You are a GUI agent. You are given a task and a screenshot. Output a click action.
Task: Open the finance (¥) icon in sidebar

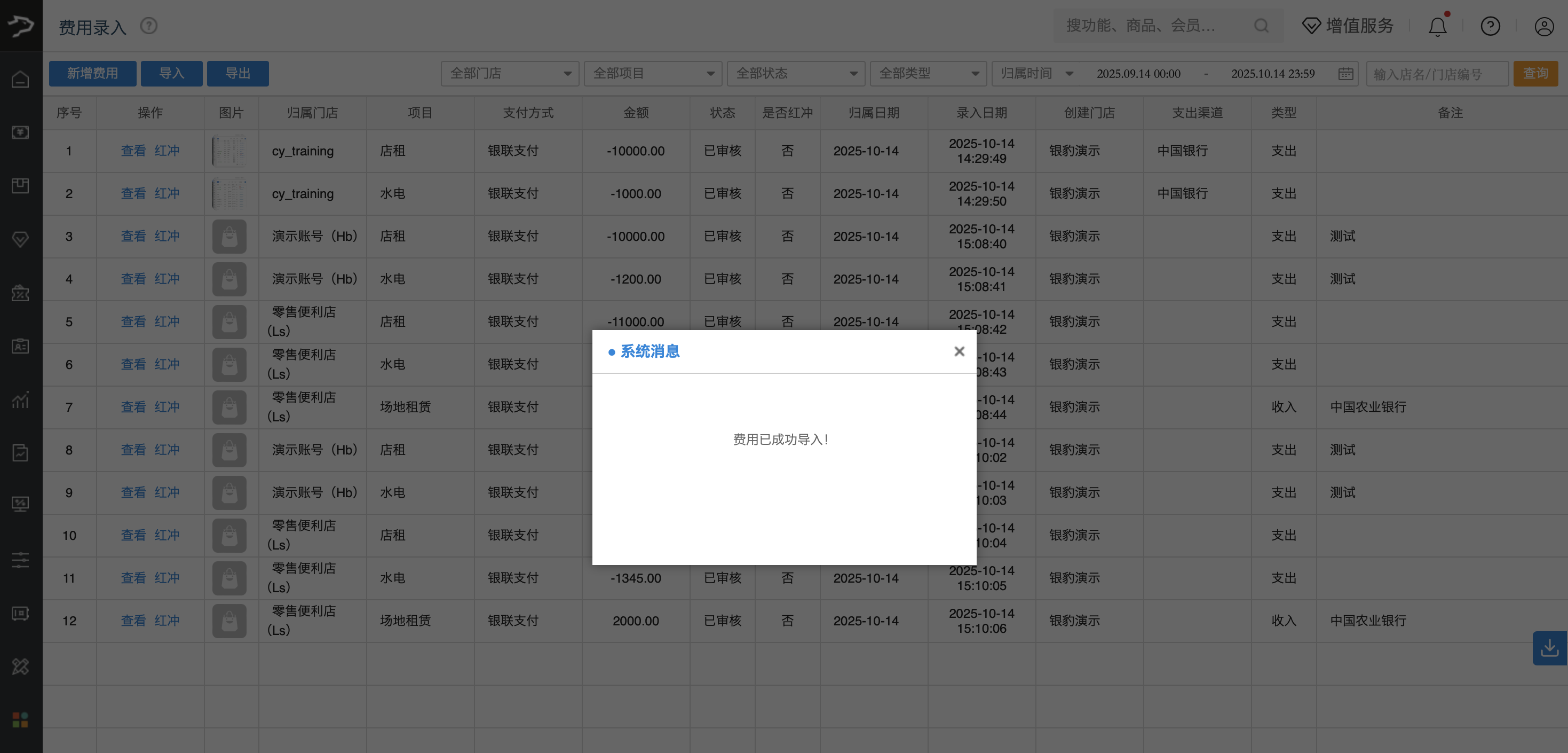click(20, 131)
